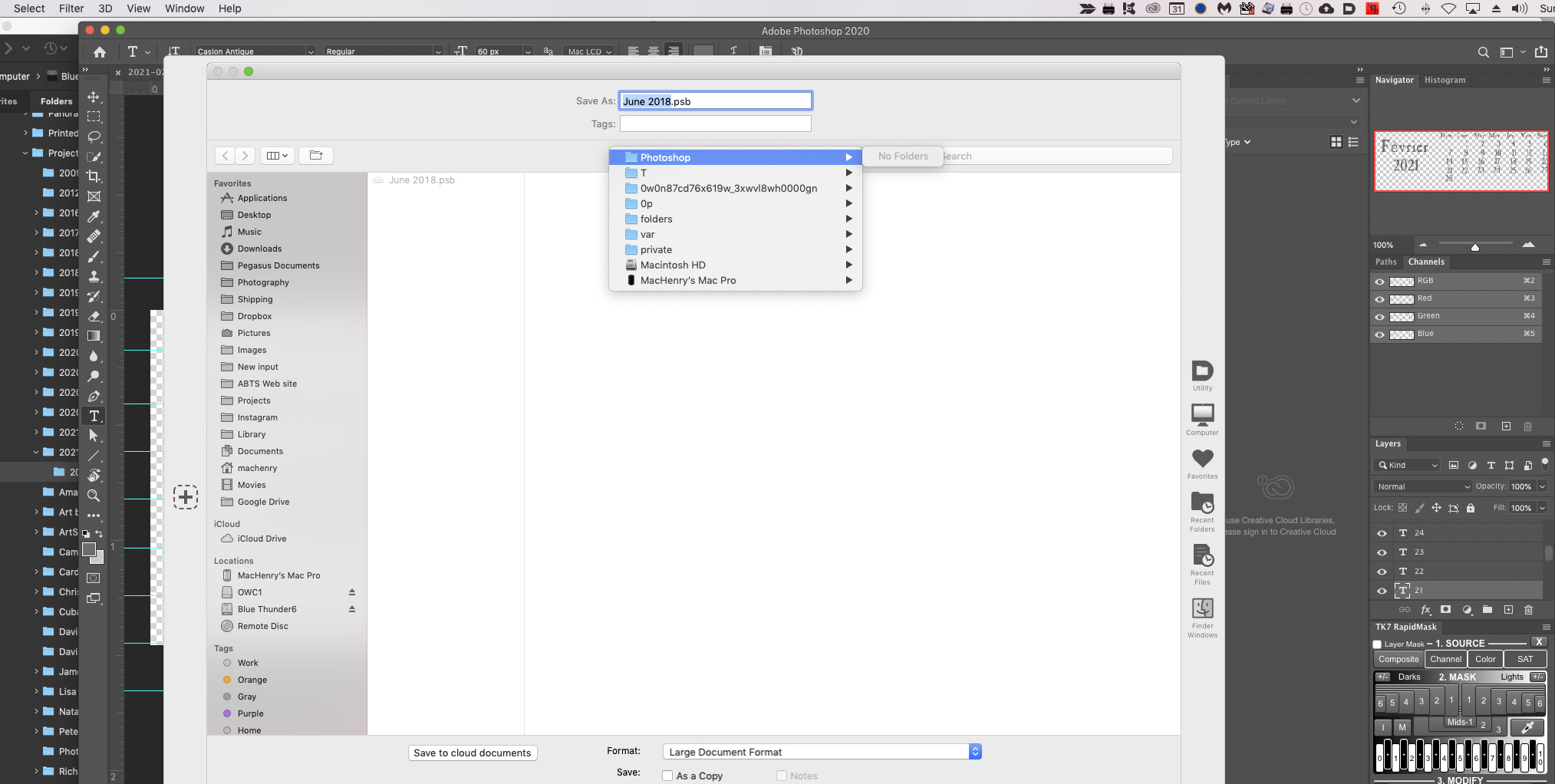Image resolution: width=1555 pixels, height=784 pixels.
Task: Click the Save As filename field
Action: click(715, 100)
